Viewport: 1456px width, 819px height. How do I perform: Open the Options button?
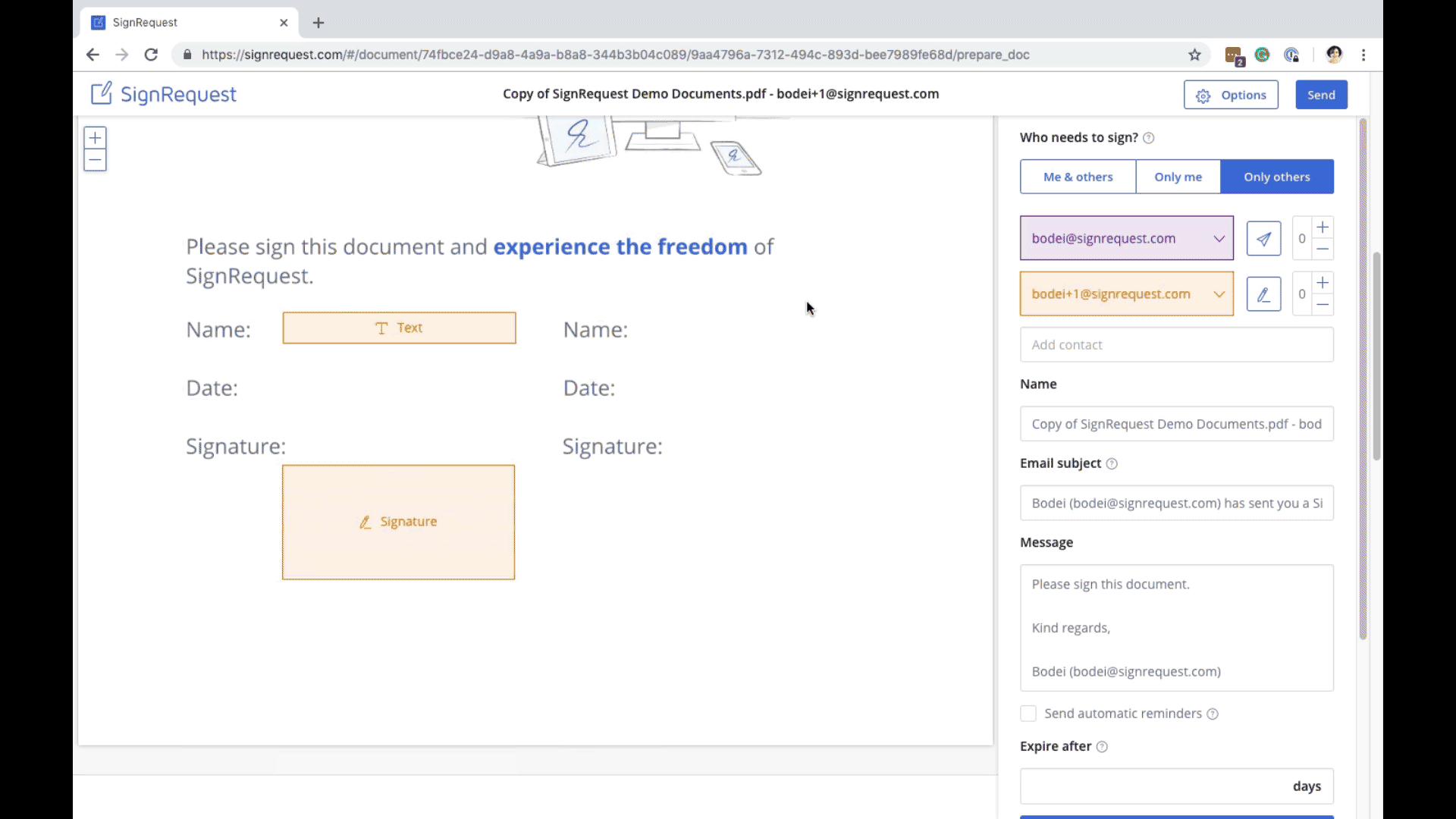(1231, 95)
